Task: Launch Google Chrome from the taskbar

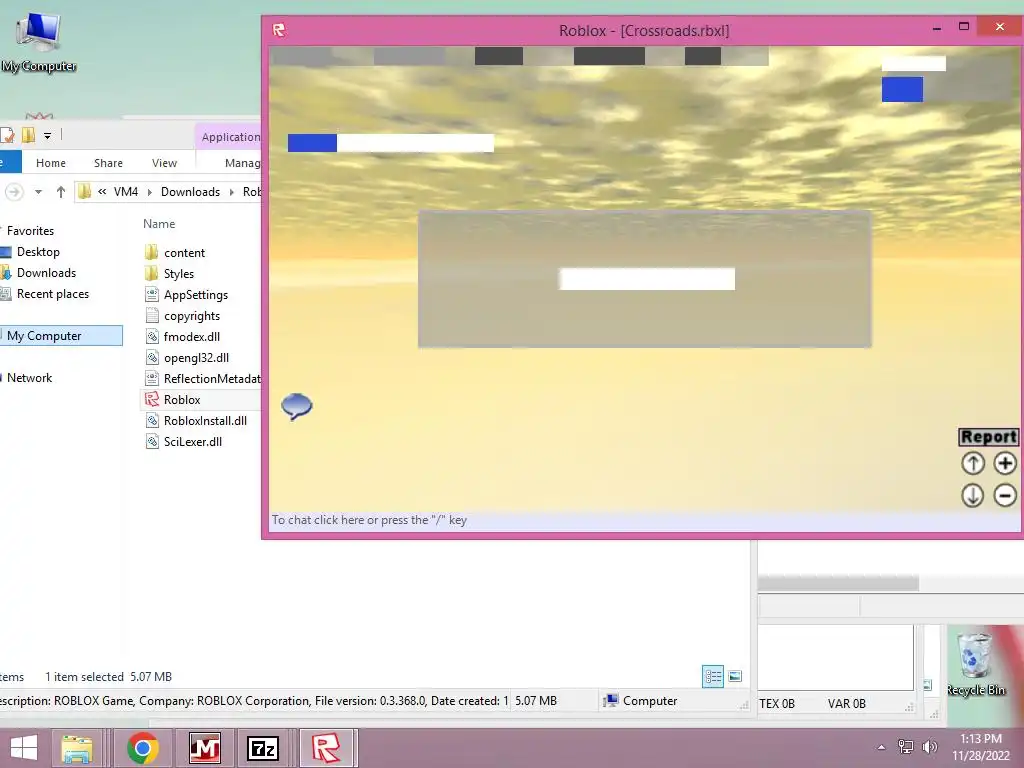Action: pyautogui.click(x=143, y=748)
